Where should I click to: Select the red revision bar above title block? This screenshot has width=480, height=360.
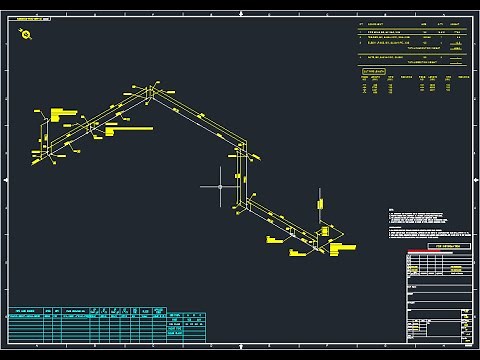click(423, 251)
